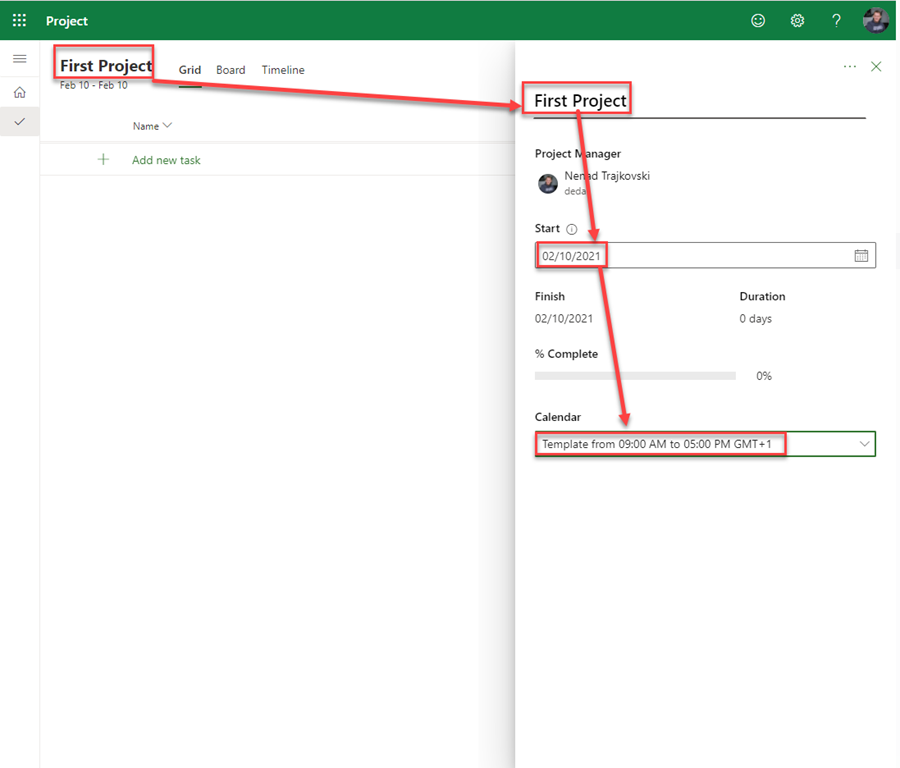The image size is (900, 768).
Task: Select the Grid tab
Action: click(189, 70)
